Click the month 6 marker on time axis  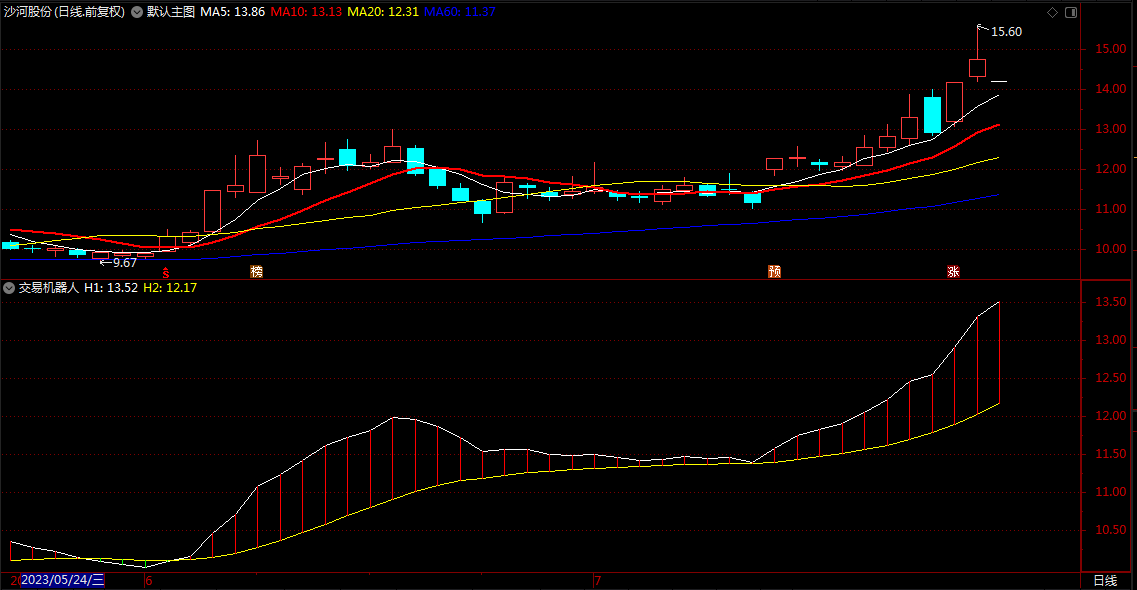tap(149, 581)
